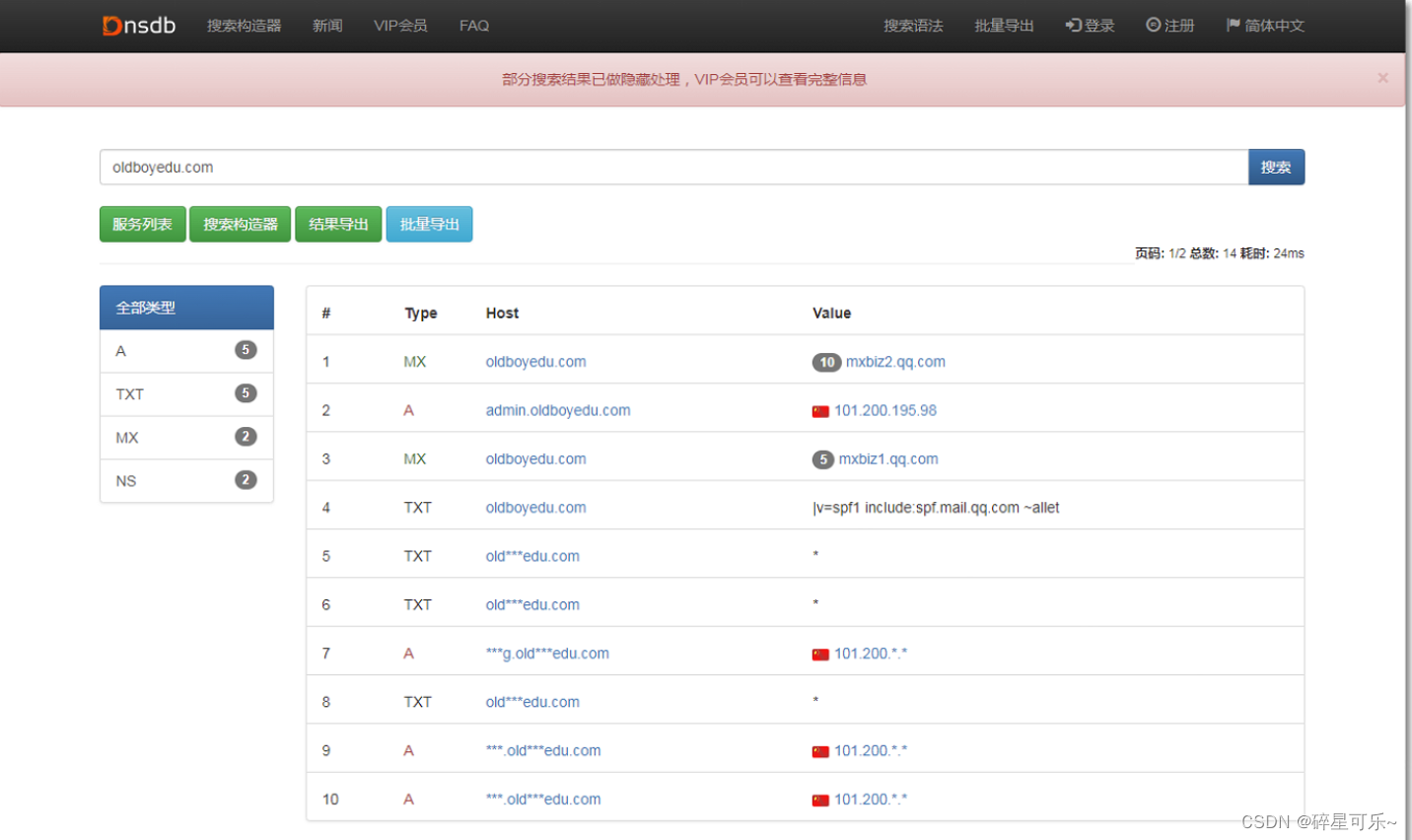The height and width of the screenshot is (840, 1412).
Task: Click the 页码 1/2 page info text
Action: 1161,253
